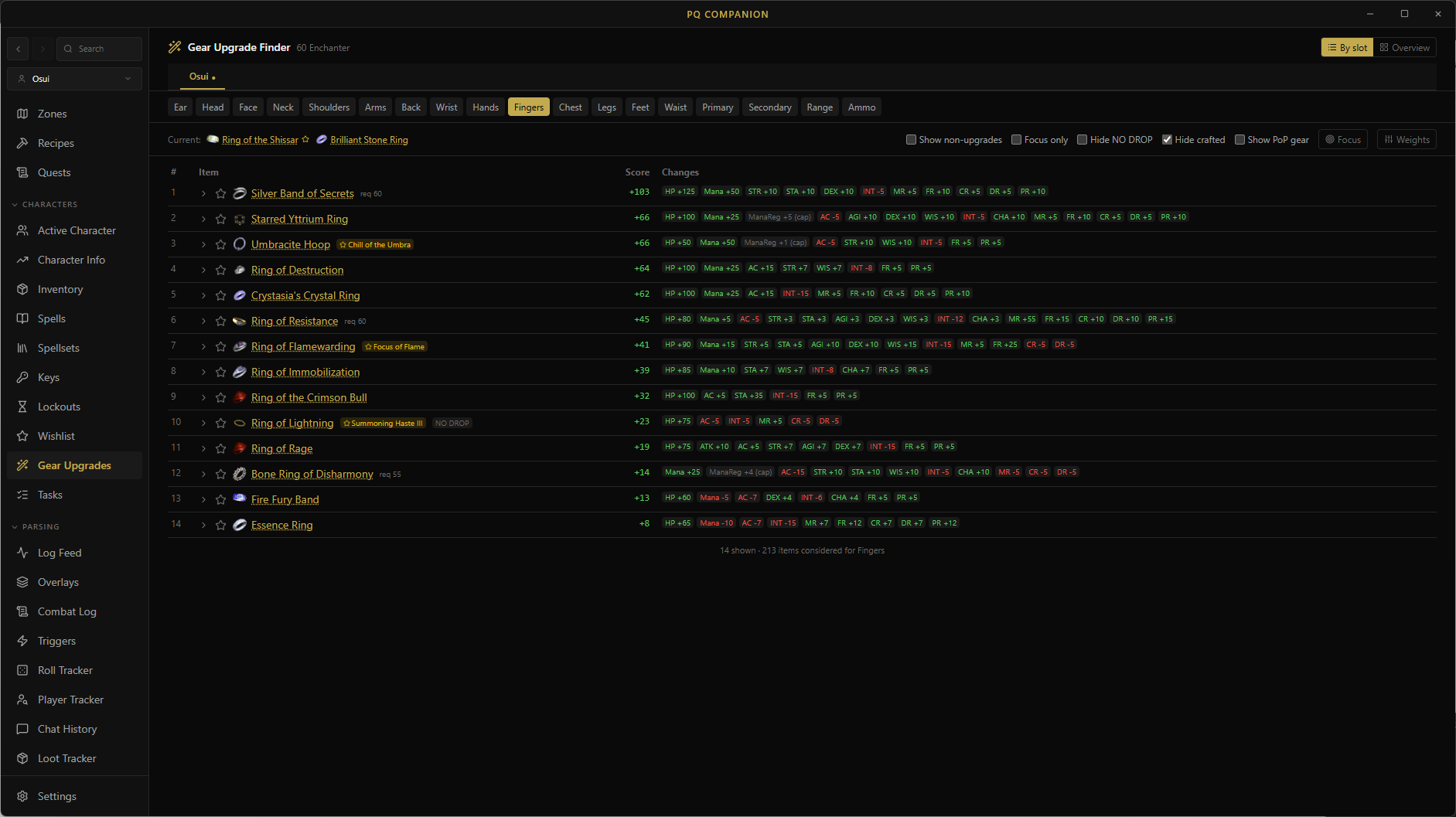This screenshot has width=1456, height=817.
Task: Star the Umbracite Hoop item
Action: click(x=220, y=244)
